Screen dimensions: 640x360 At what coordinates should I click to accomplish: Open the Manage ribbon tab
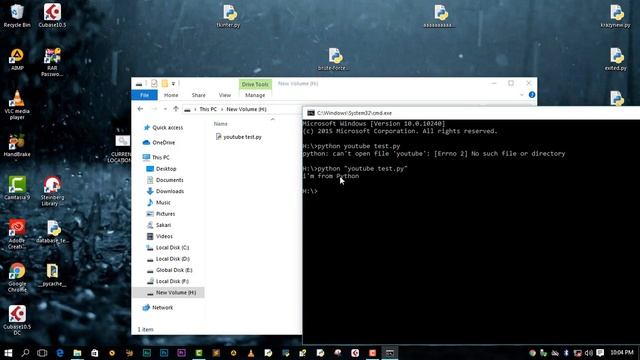pos(255,95)
